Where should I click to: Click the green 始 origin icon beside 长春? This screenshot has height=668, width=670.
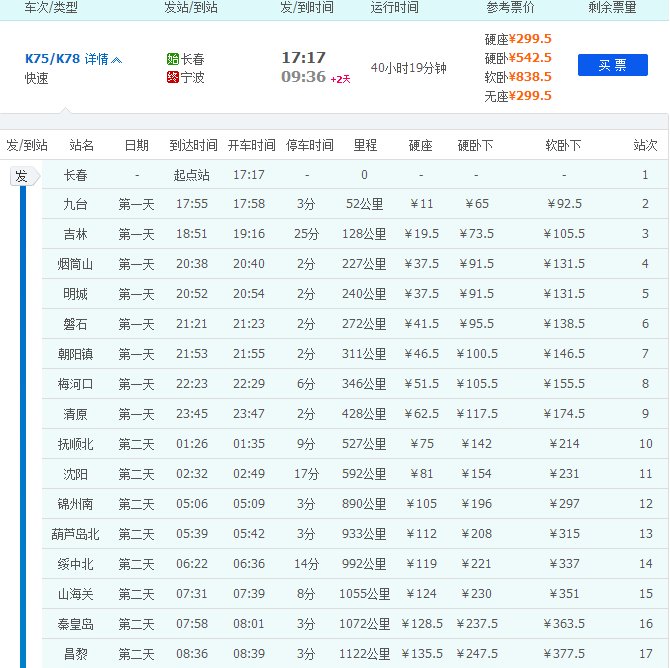point(173,59)
